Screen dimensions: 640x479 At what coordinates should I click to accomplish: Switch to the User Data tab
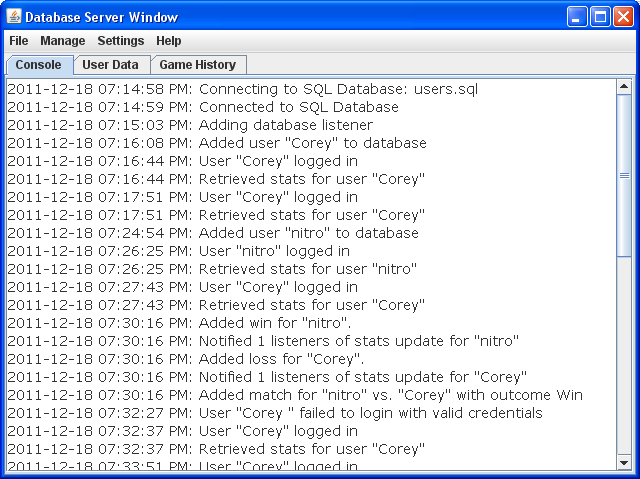110,65
